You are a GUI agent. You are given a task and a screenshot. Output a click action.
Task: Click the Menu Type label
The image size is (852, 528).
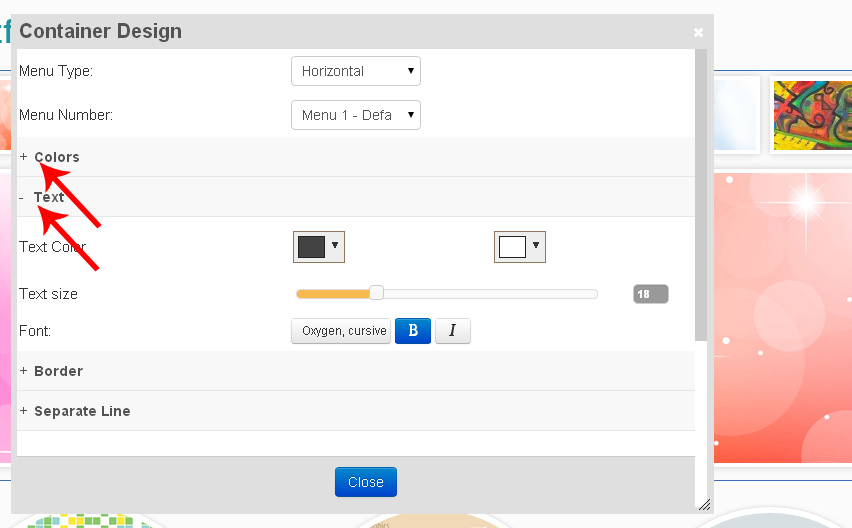(56, 71)
